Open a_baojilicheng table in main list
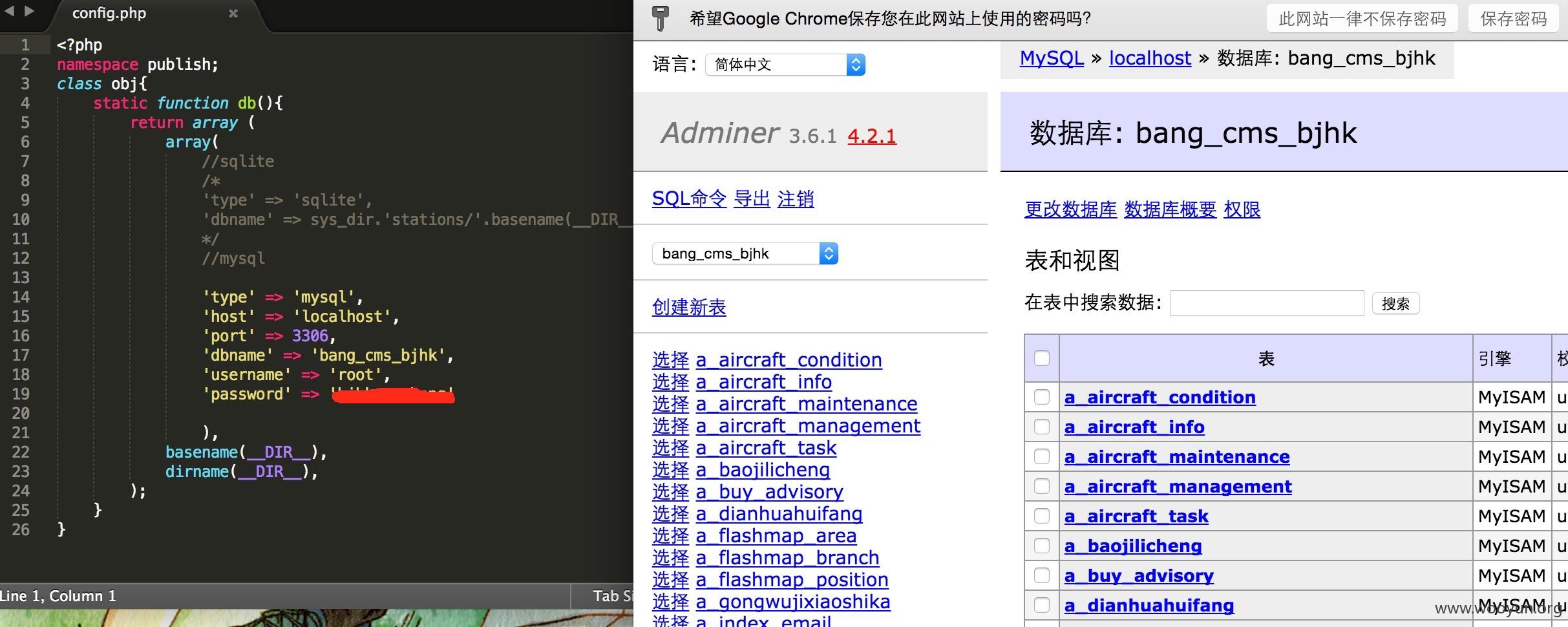Viewport: 1568px width, 627px height. (x=1133, y=546)
